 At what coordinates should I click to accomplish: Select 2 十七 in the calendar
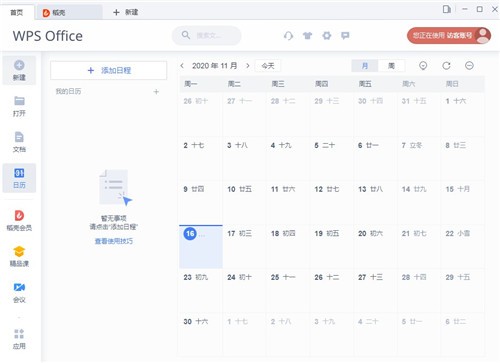click(x=201, y=158)
